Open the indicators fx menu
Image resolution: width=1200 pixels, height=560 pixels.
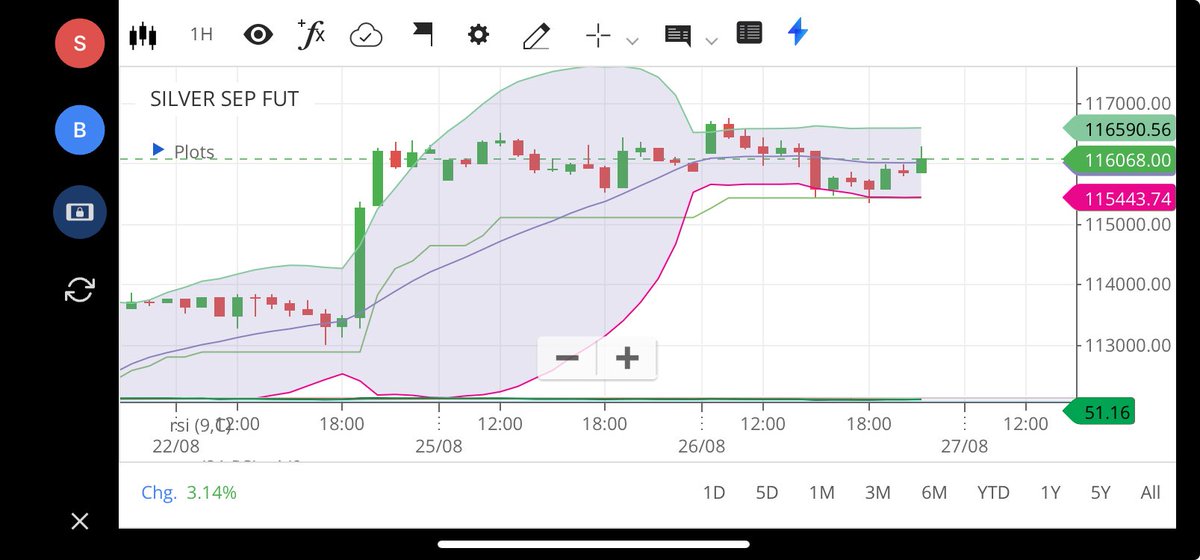pos(312,34)
